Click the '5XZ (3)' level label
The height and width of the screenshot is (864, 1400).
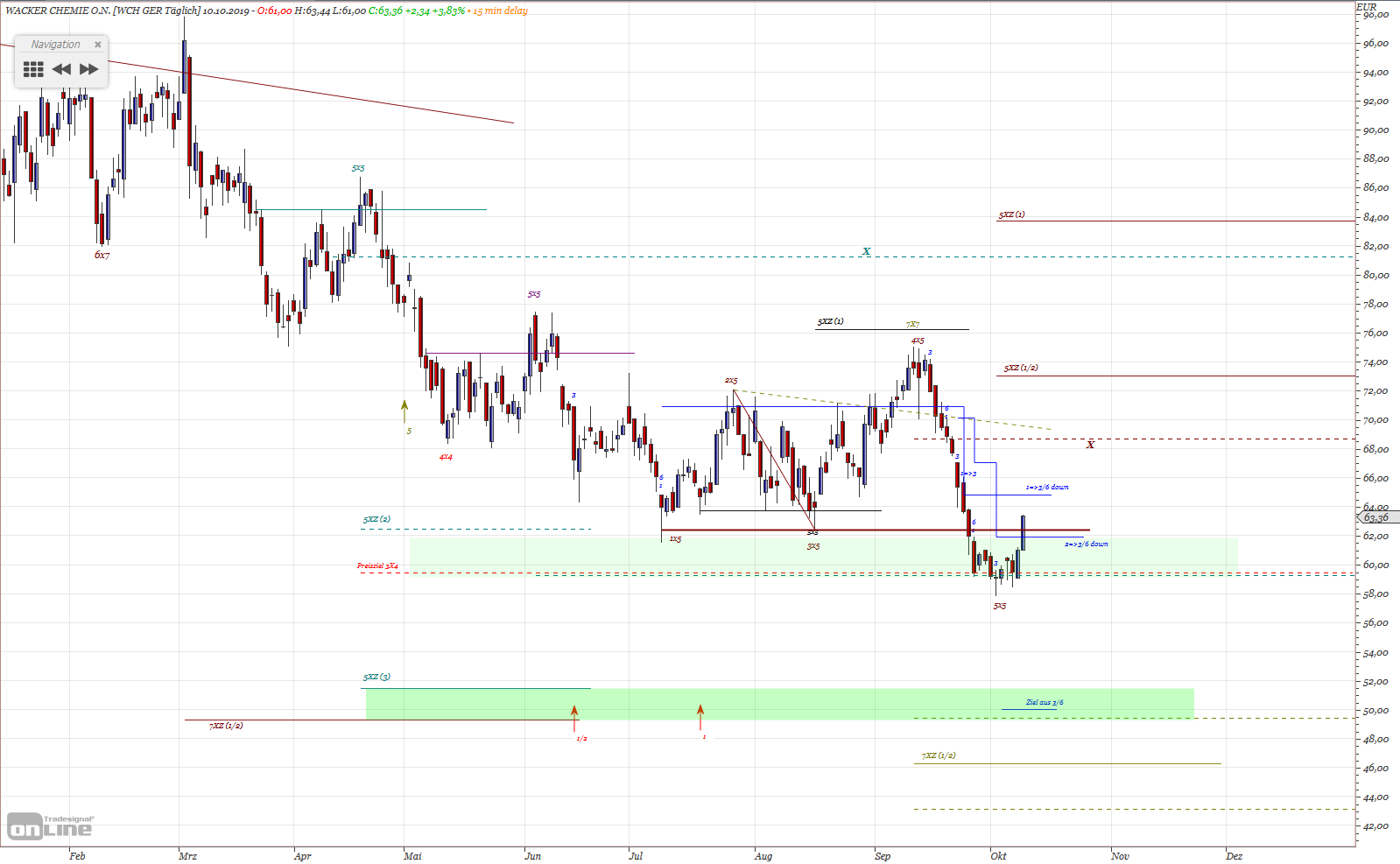click(376, 677)
